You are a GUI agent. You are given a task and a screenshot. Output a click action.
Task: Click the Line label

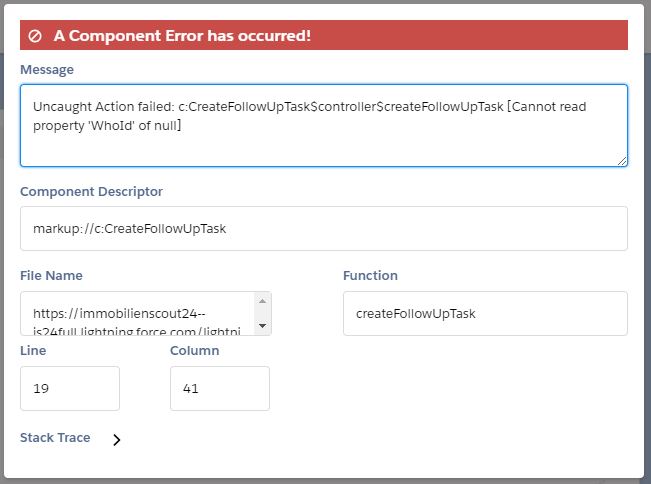click(x=33, y=350)
